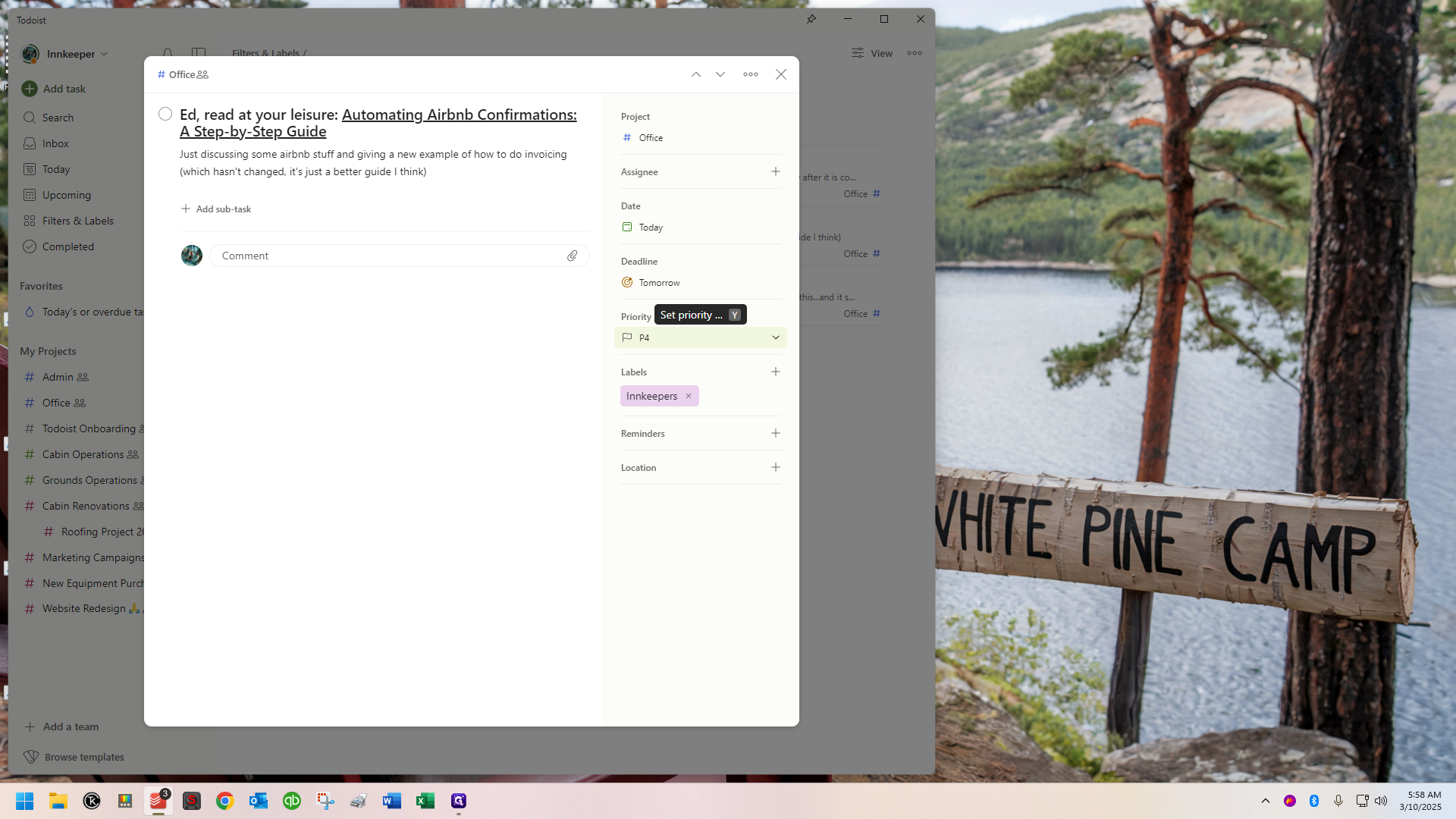Add a reminder with plus icon
1456x819 pixels.
point(776,433)
